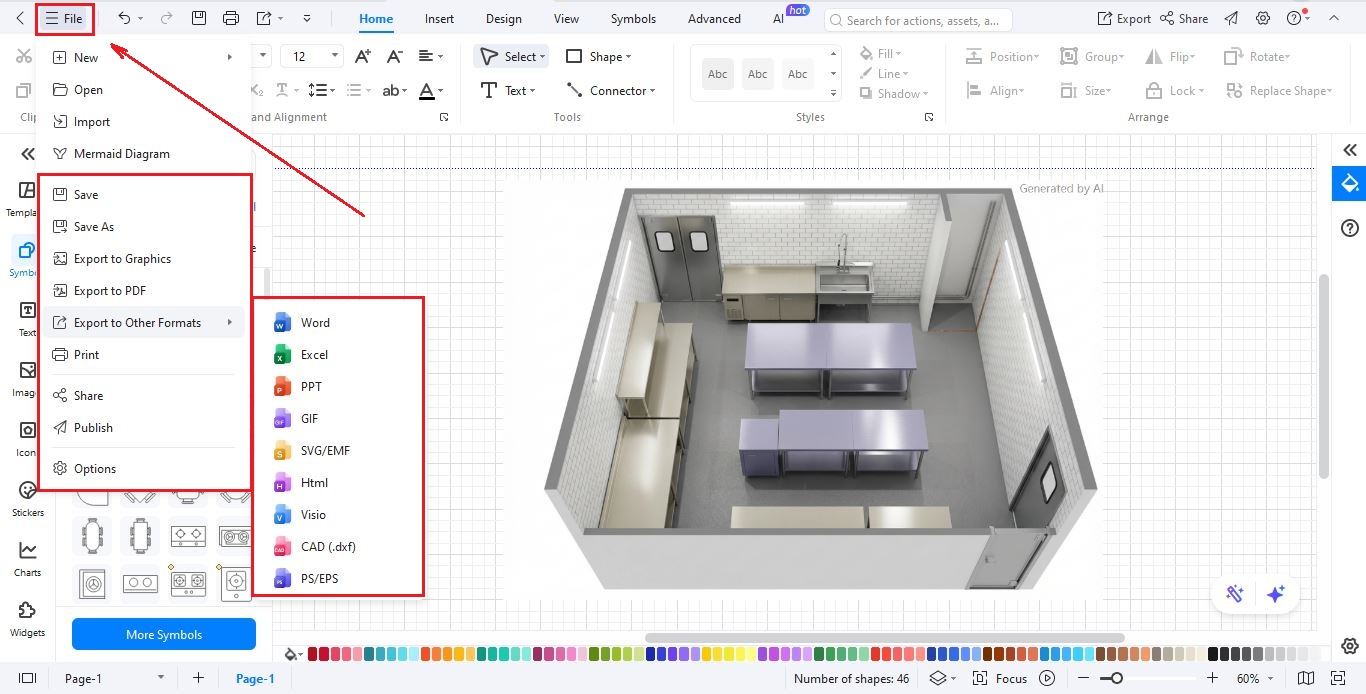Click the Share button at top right
This screenshot has width=1366, height=694.
(x=1184, y=18)
